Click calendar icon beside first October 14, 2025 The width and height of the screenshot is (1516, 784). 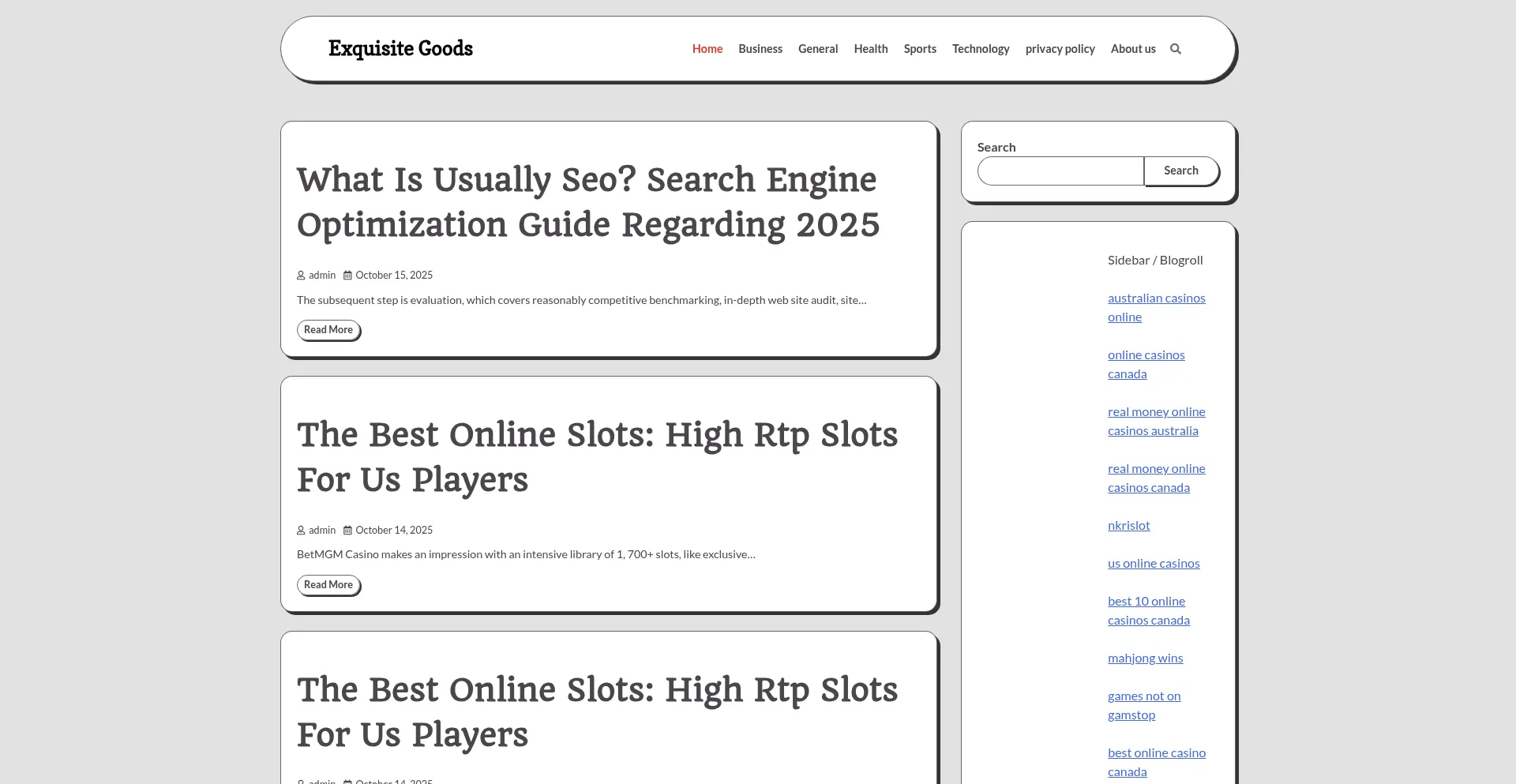[347, 531]
